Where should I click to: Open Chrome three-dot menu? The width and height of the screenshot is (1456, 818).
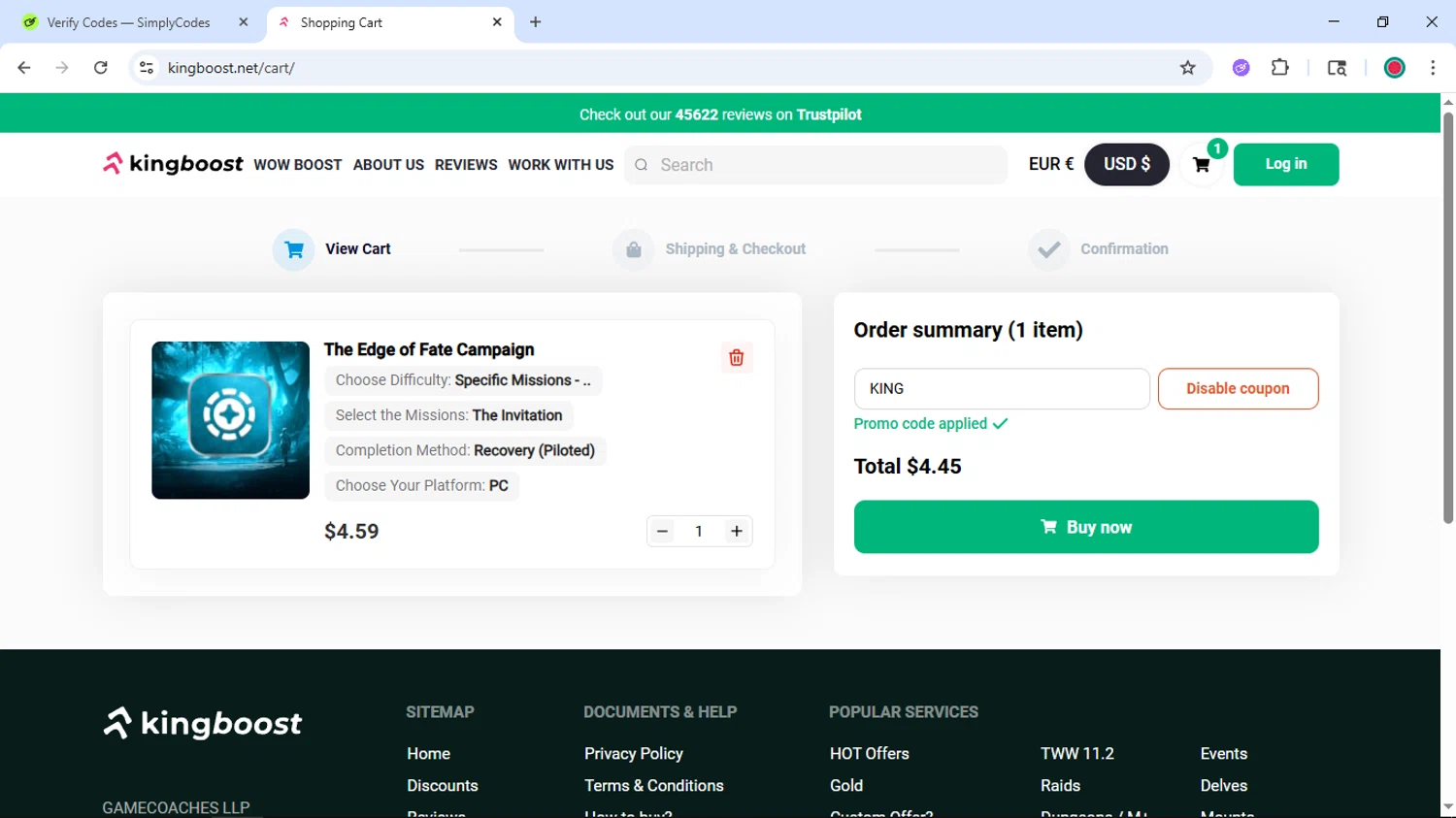1433,68
